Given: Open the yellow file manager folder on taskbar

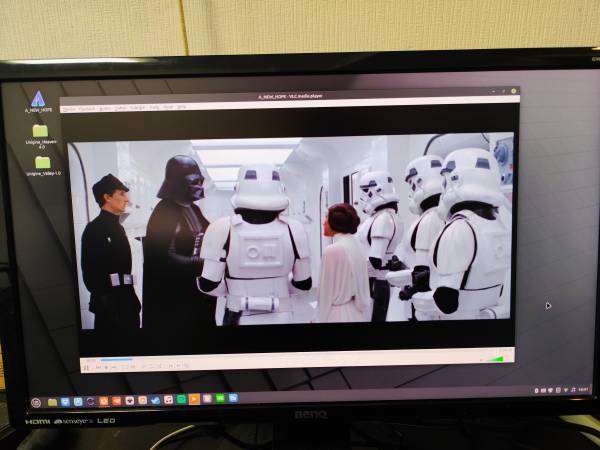Looking at the screenshot, I should [x=52, y=402].
